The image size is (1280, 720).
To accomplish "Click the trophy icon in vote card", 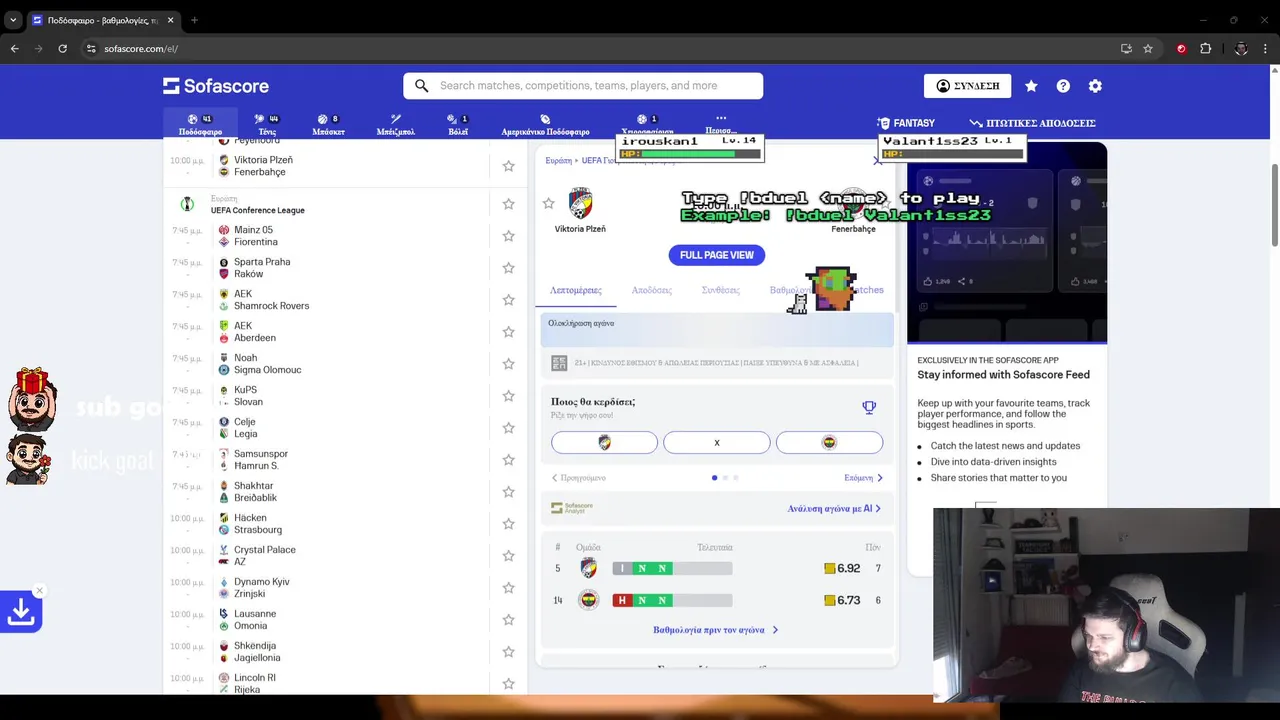I will (869, 407).
